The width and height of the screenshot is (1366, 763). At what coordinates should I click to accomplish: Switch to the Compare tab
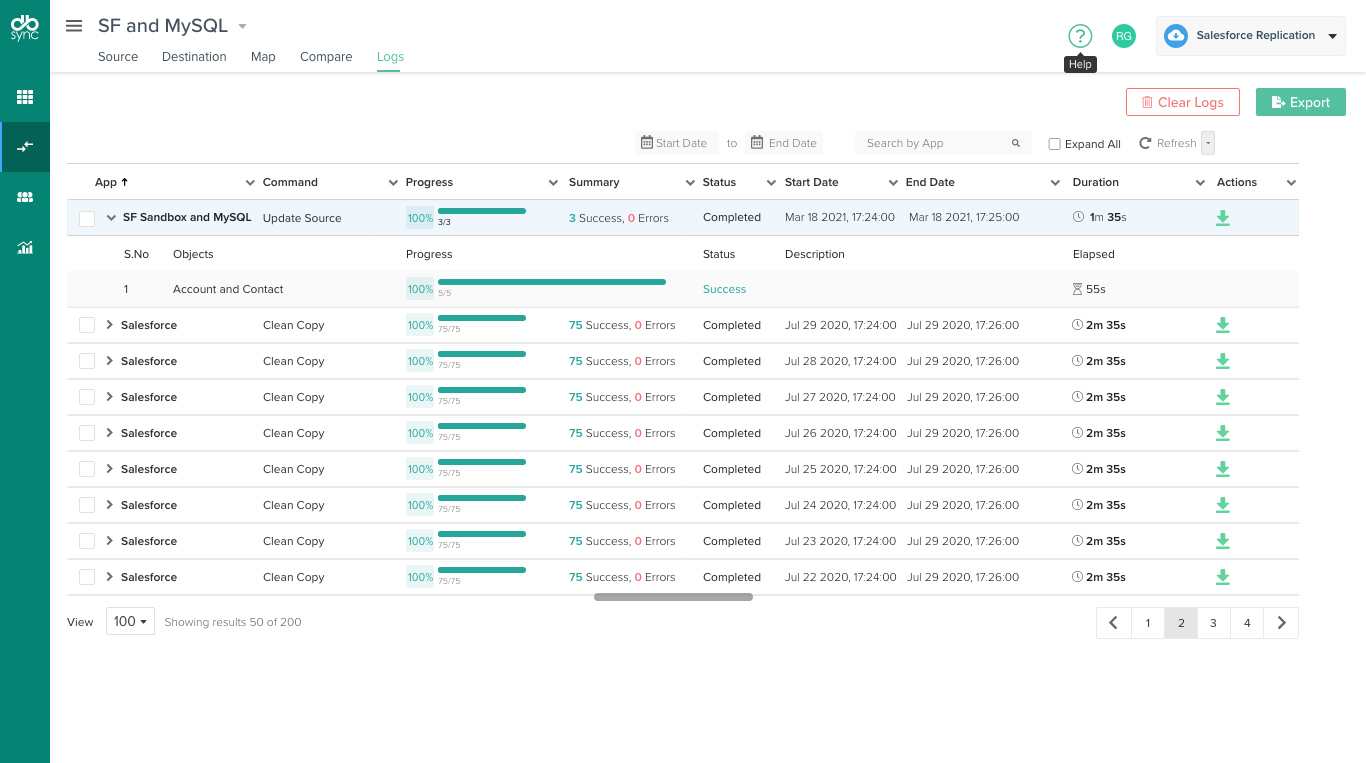coord(326,57)
